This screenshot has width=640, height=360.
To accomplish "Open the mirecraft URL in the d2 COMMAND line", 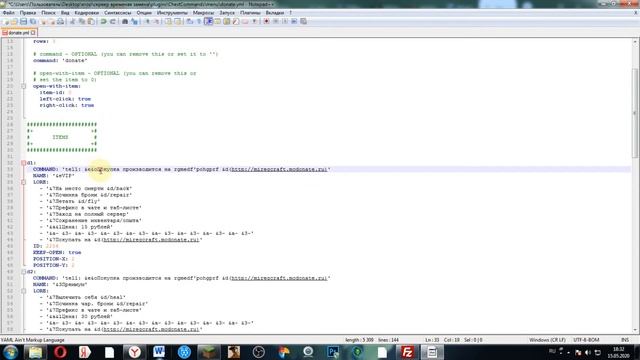I will point(279,278).
